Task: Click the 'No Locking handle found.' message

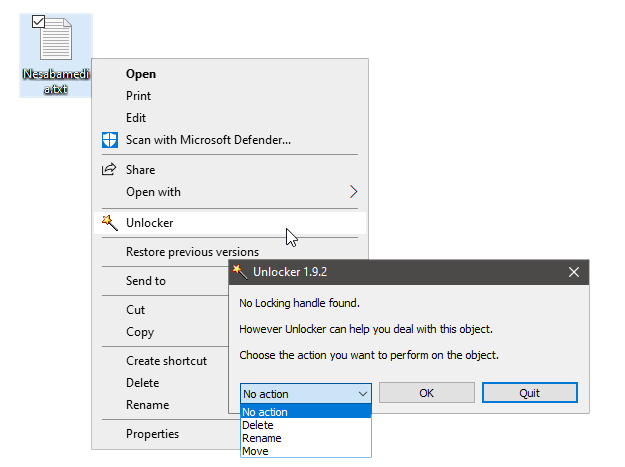Action: [x=299, y=303]
